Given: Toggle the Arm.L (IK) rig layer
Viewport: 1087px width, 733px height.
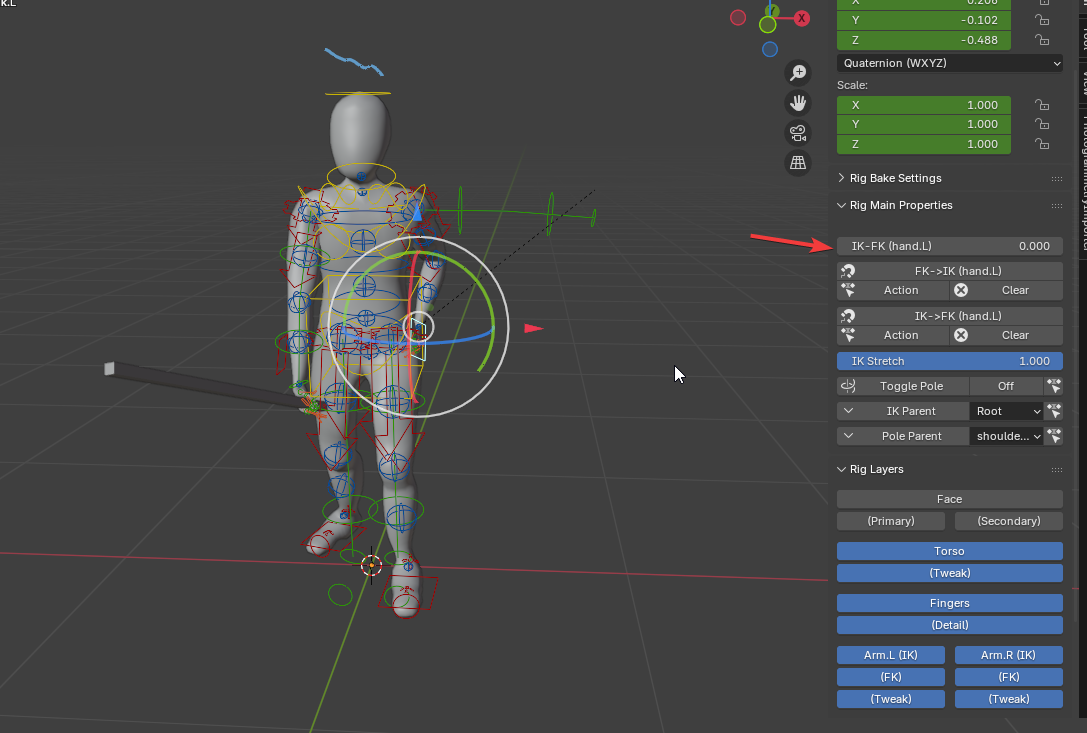Looking at the screenshot, I should click(x=890, y=655).
